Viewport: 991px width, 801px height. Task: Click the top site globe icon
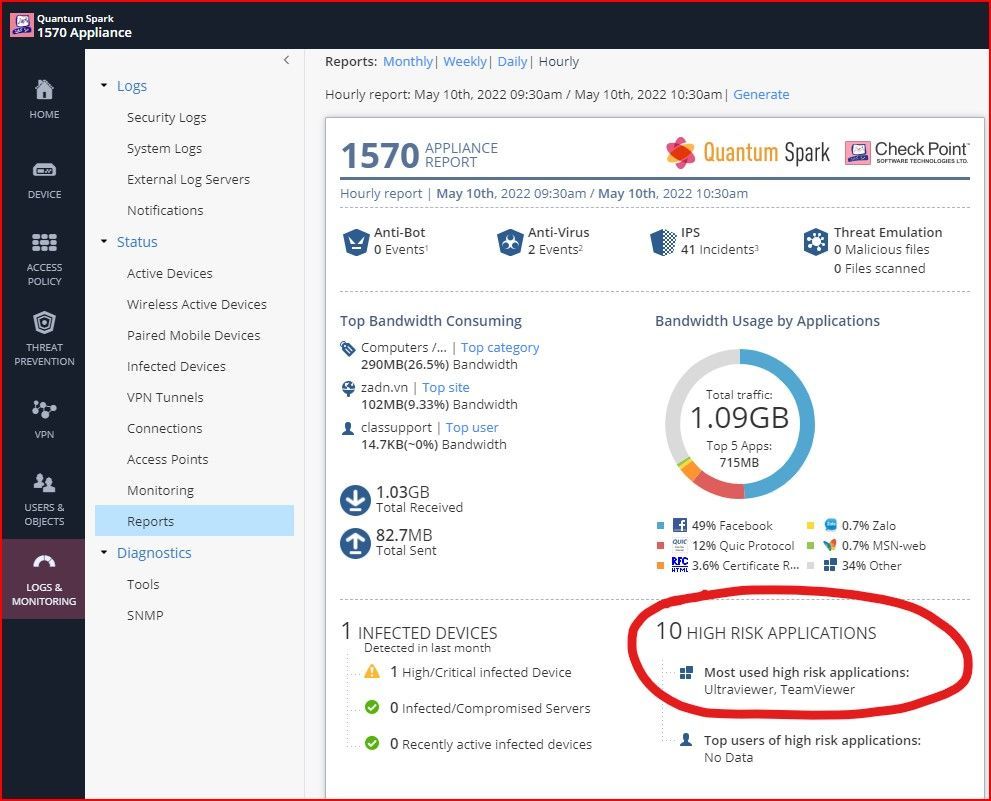(348, 388)
